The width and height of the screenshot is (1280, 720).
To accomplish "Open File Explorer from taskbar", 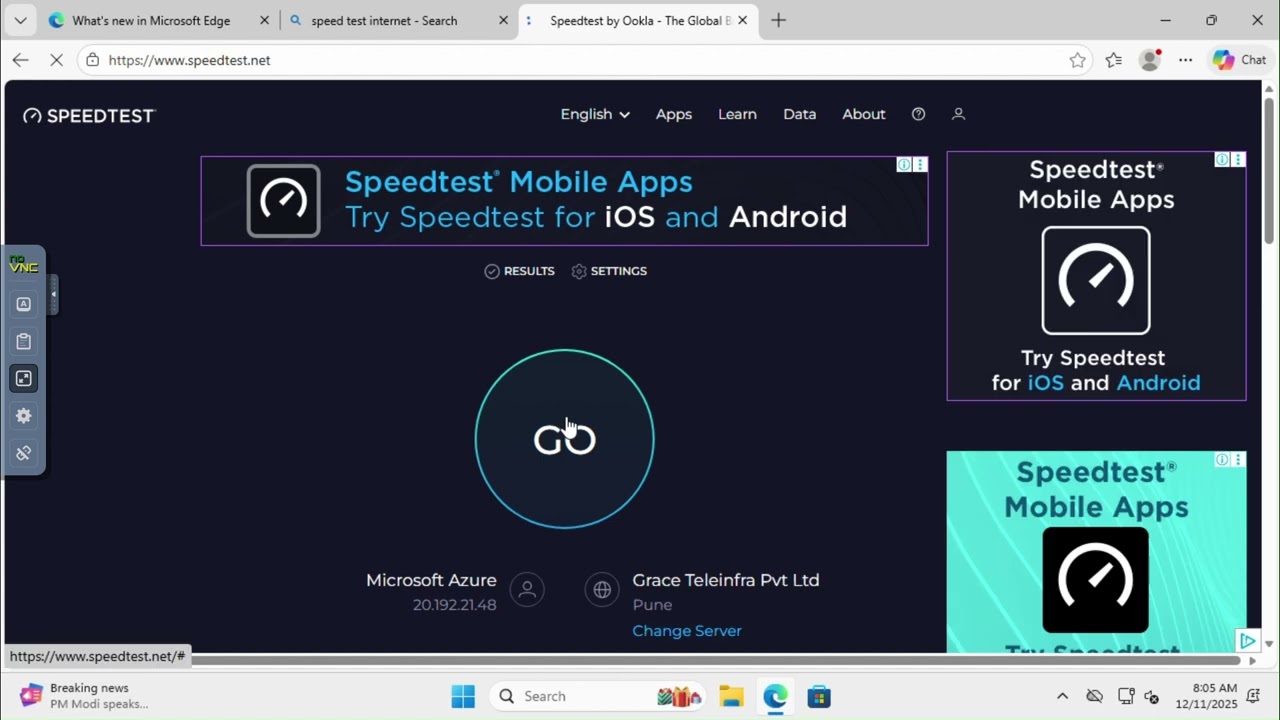I will click(x=731, y=696).
